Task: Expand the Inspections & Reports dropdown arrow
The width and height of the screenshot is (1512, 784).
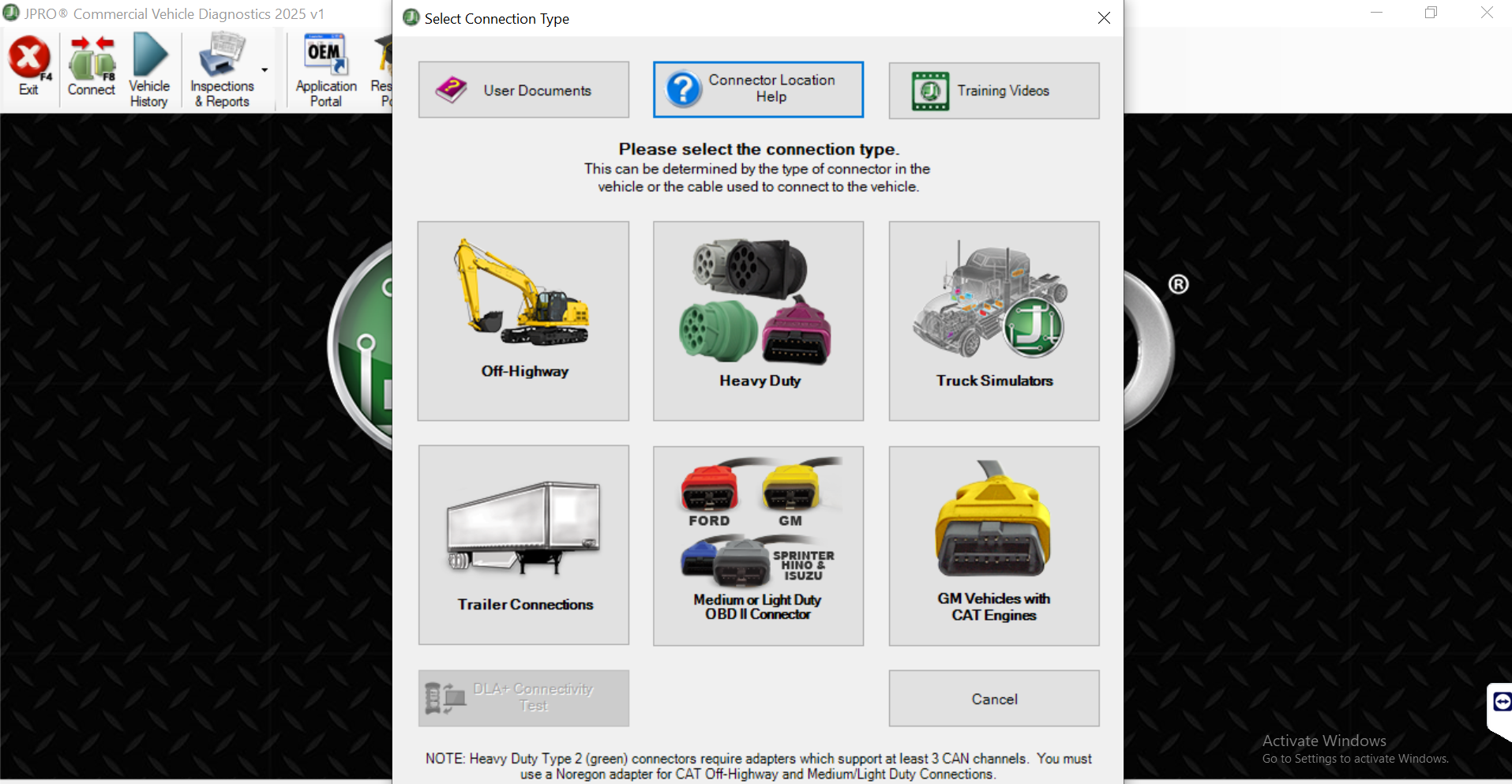Action: (265, 70)
